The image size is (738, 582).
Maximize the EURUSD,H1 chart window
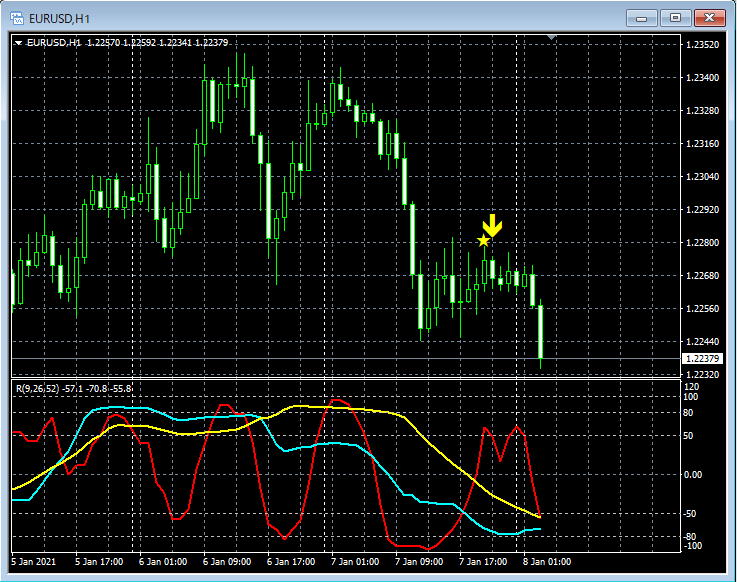tap(675, 17)
